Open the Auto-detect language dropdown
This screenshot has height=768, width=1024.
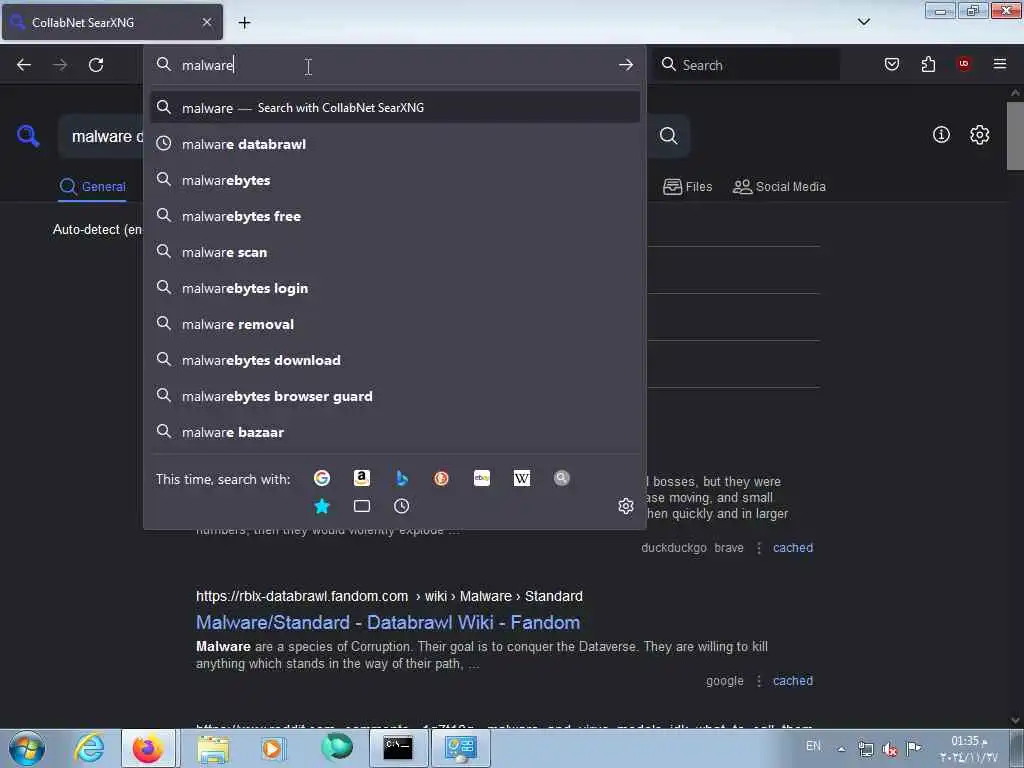coord(97,230)
